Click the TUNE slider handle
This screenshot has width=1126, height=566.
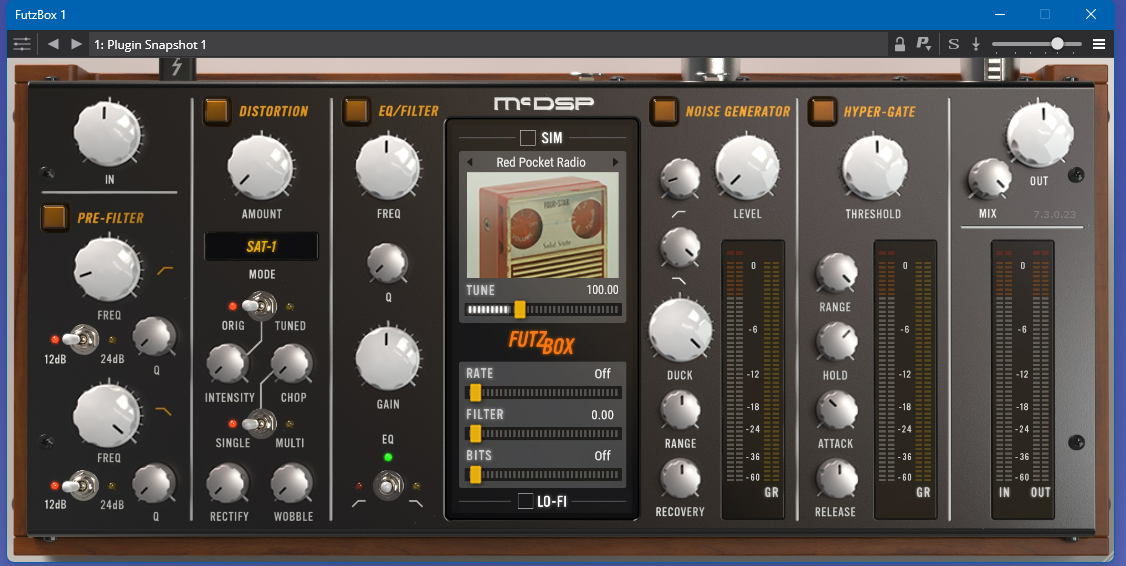tap(520, 310)
